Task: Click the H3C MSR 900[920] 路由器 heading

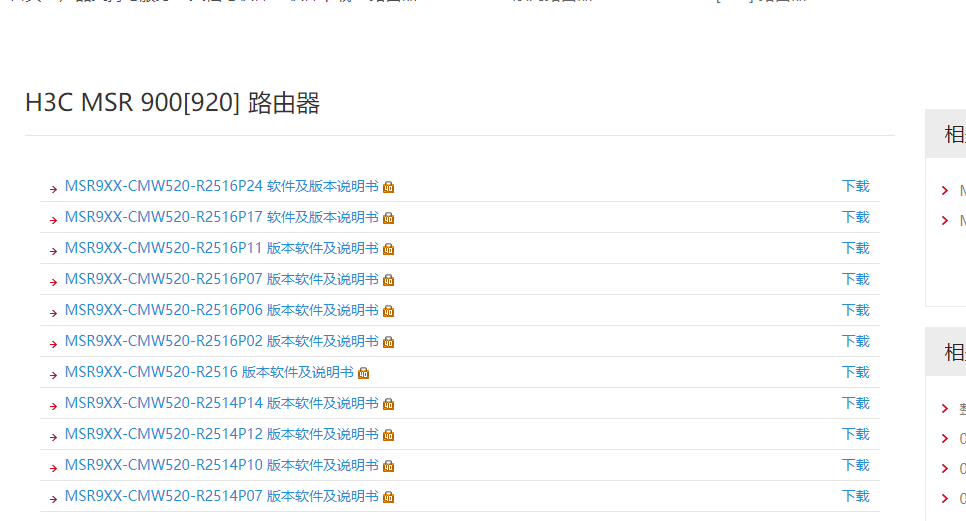Action: pos(172,103)
